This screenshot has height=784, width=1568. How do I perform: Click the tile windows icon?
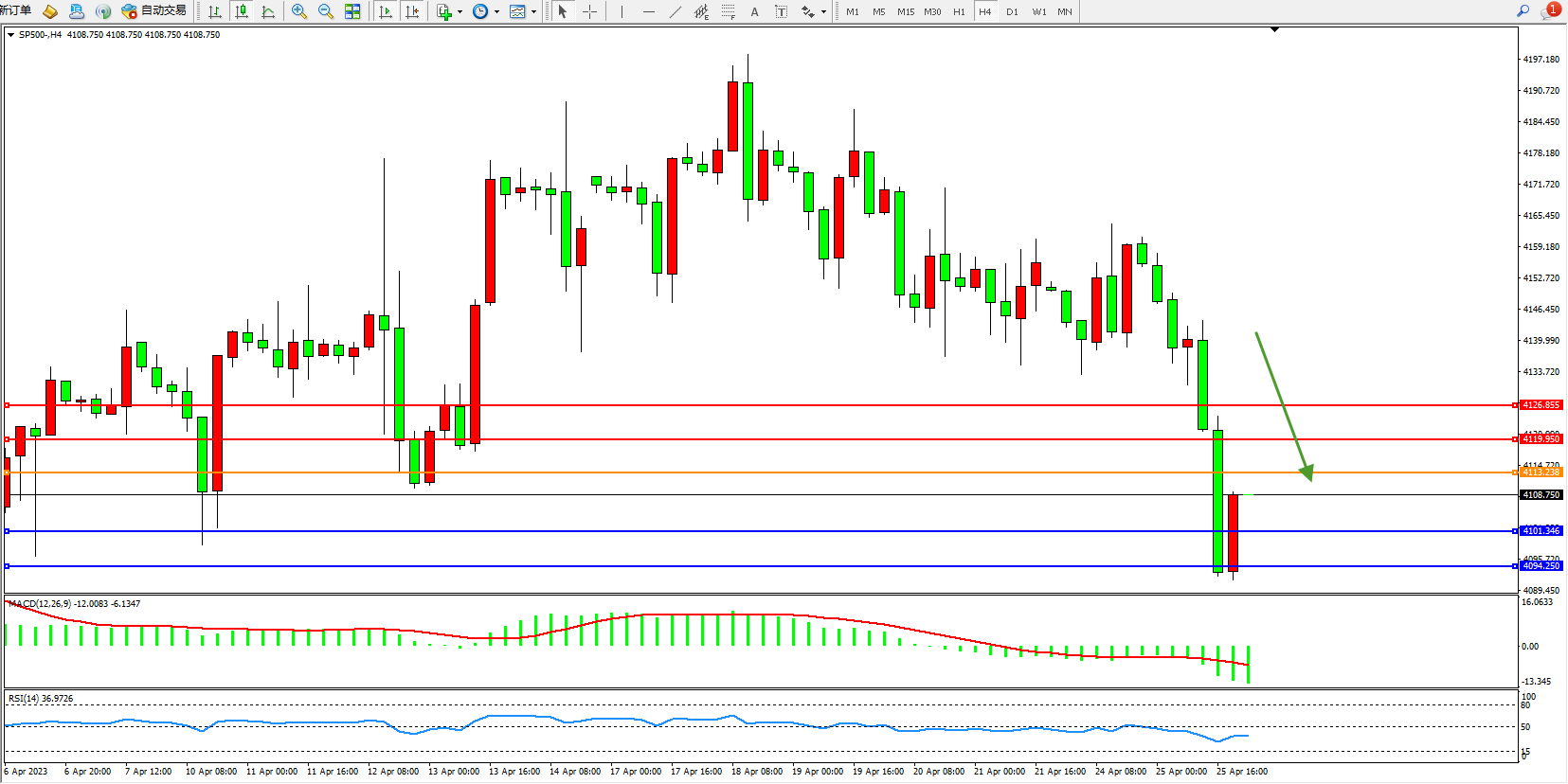352,11
